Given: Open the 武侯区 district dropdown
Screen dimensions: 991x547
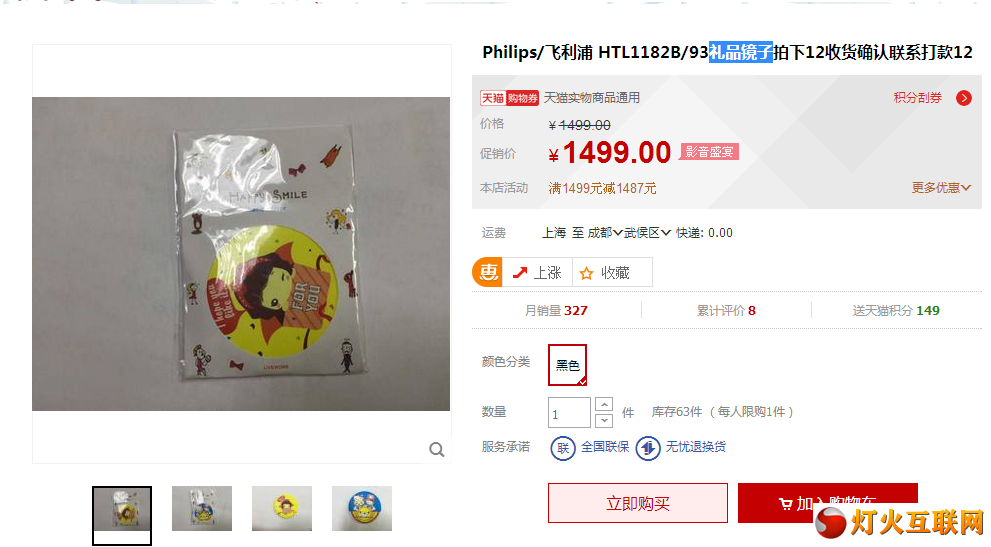Looking at the screenshot, I should point(647,233).
